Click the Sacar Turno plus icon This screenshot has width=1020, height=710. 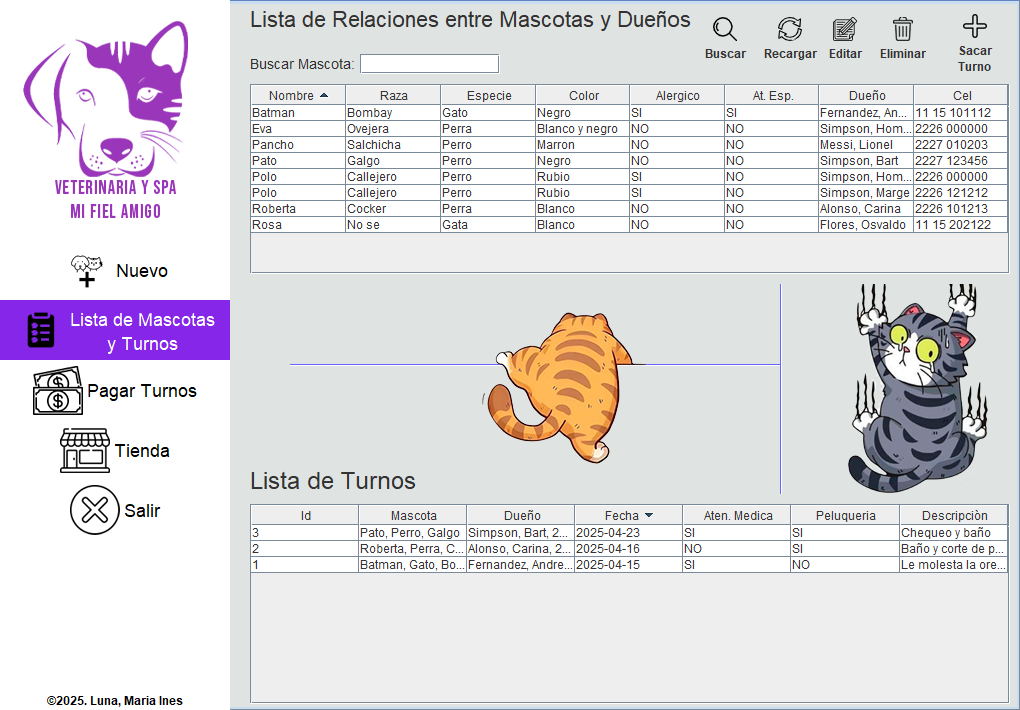tap(974, 27)
